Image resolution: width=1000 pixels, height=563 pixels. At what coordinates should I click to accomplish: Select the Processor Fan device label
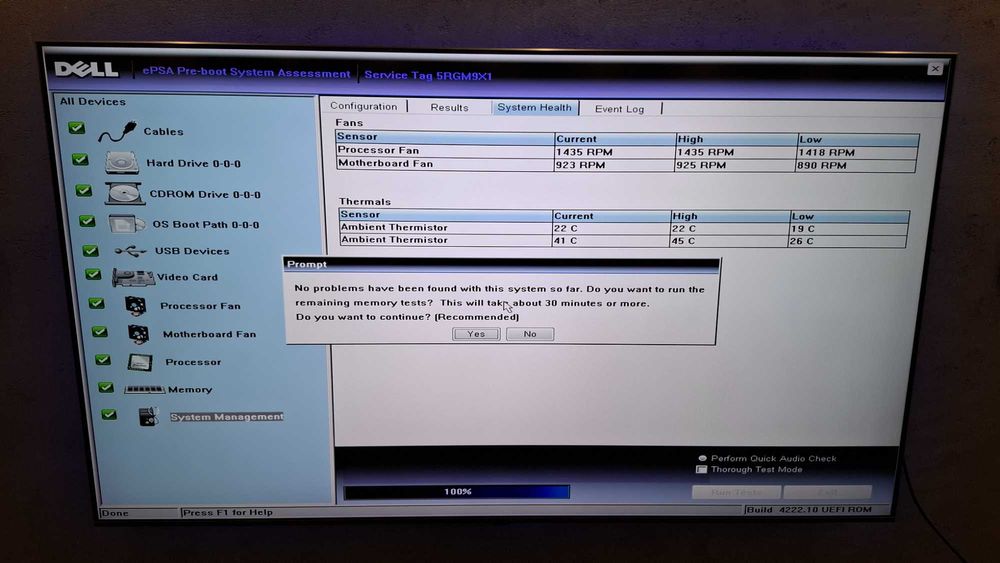[200, 306]
